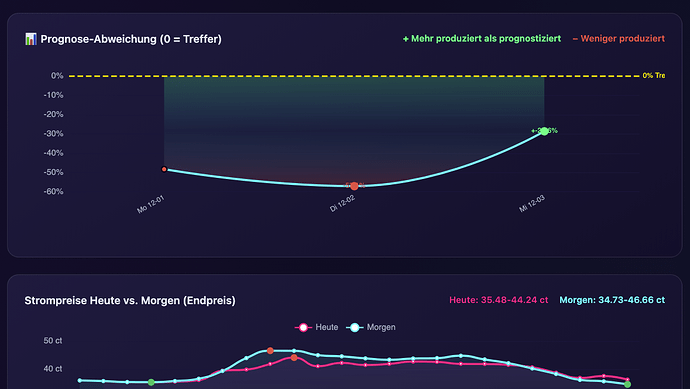Click the '-10%' y-axis label
This screenshot has width=690, height=389.
(x=54, y=95)
